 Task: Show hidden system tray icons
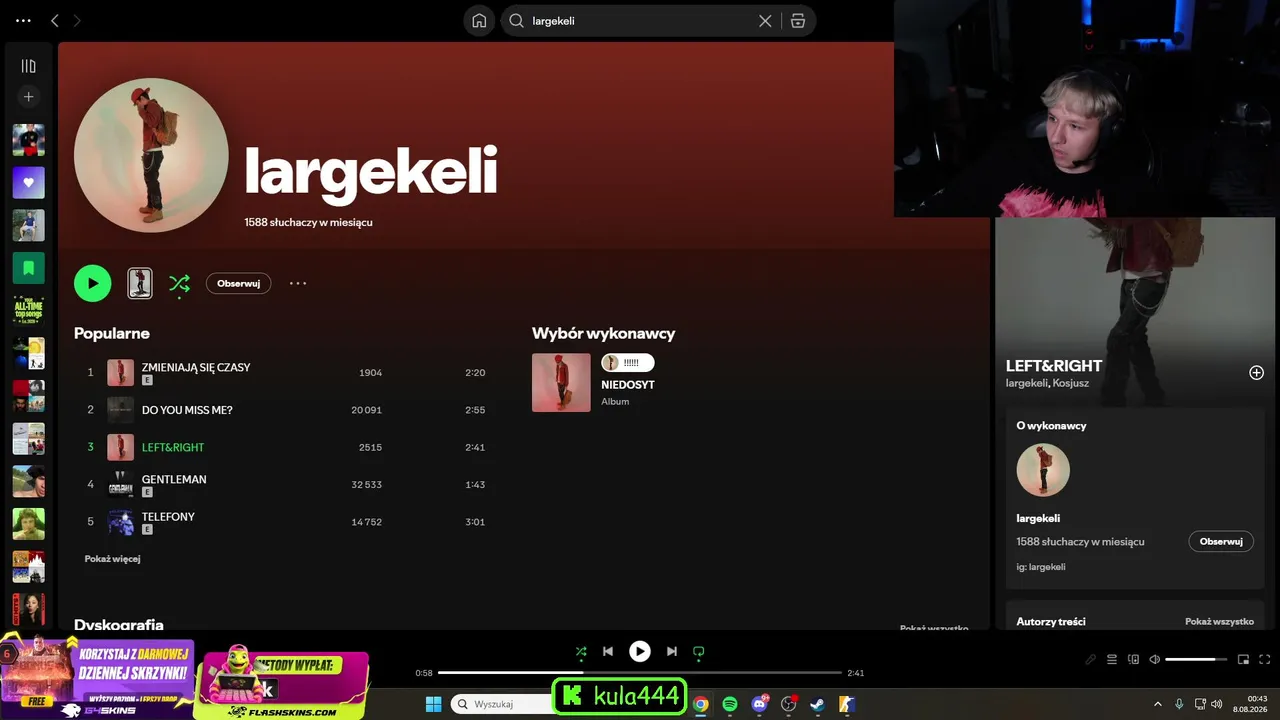(1158, 704)
